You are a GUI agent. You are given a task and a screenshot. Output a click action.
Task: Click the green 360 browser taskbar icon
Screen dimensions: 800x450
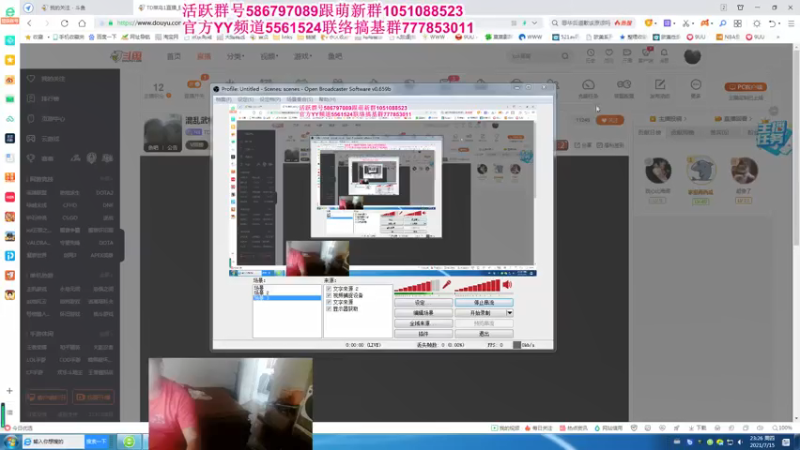pos(129,442)
